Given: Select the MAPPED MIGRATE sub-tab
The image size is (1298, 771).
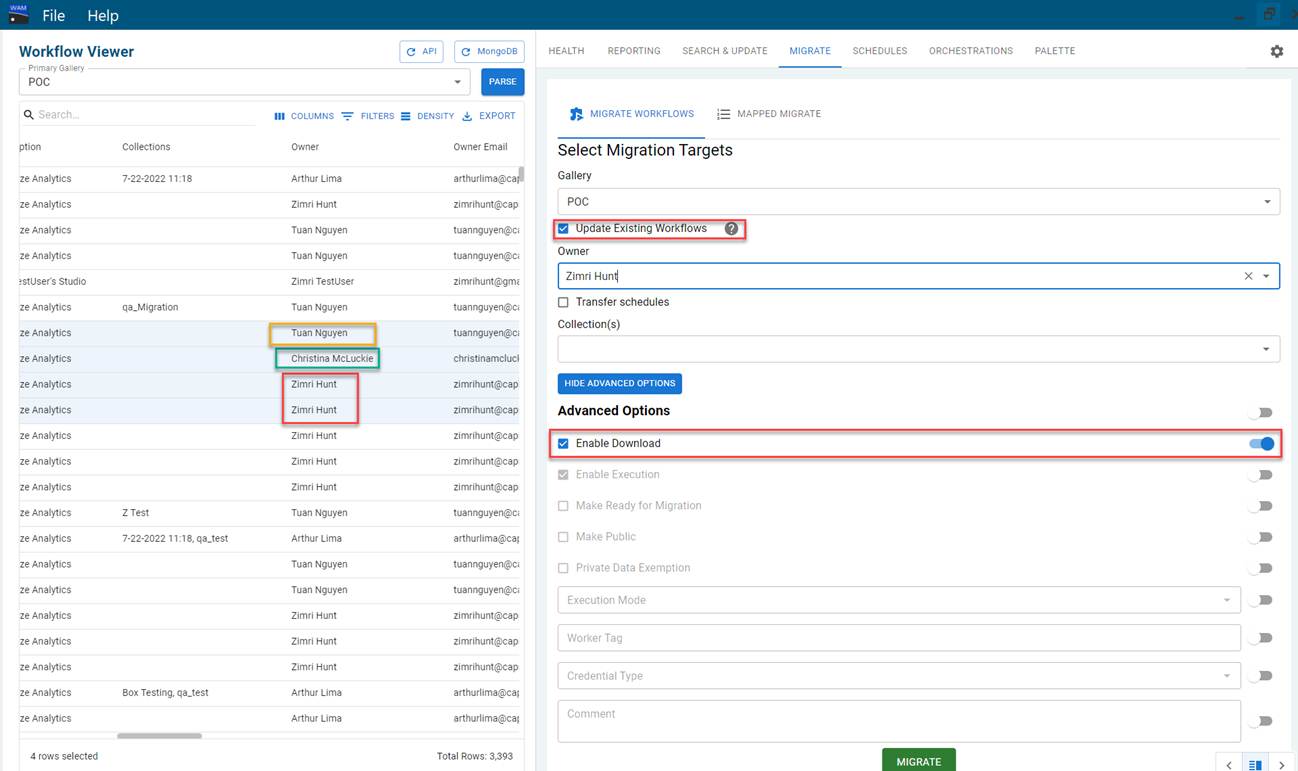Looking at the screenshot, I should click(x=769, y=114).
